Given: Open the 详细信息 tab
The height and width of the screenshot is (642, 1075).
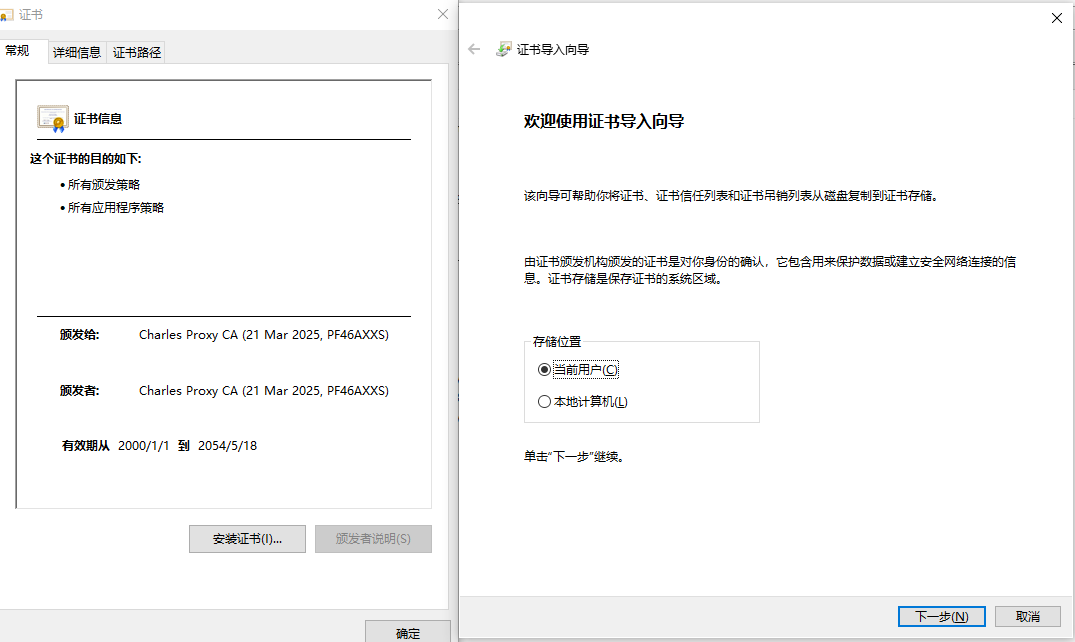Looking at the screenshot, I should (x=77, y=52).
